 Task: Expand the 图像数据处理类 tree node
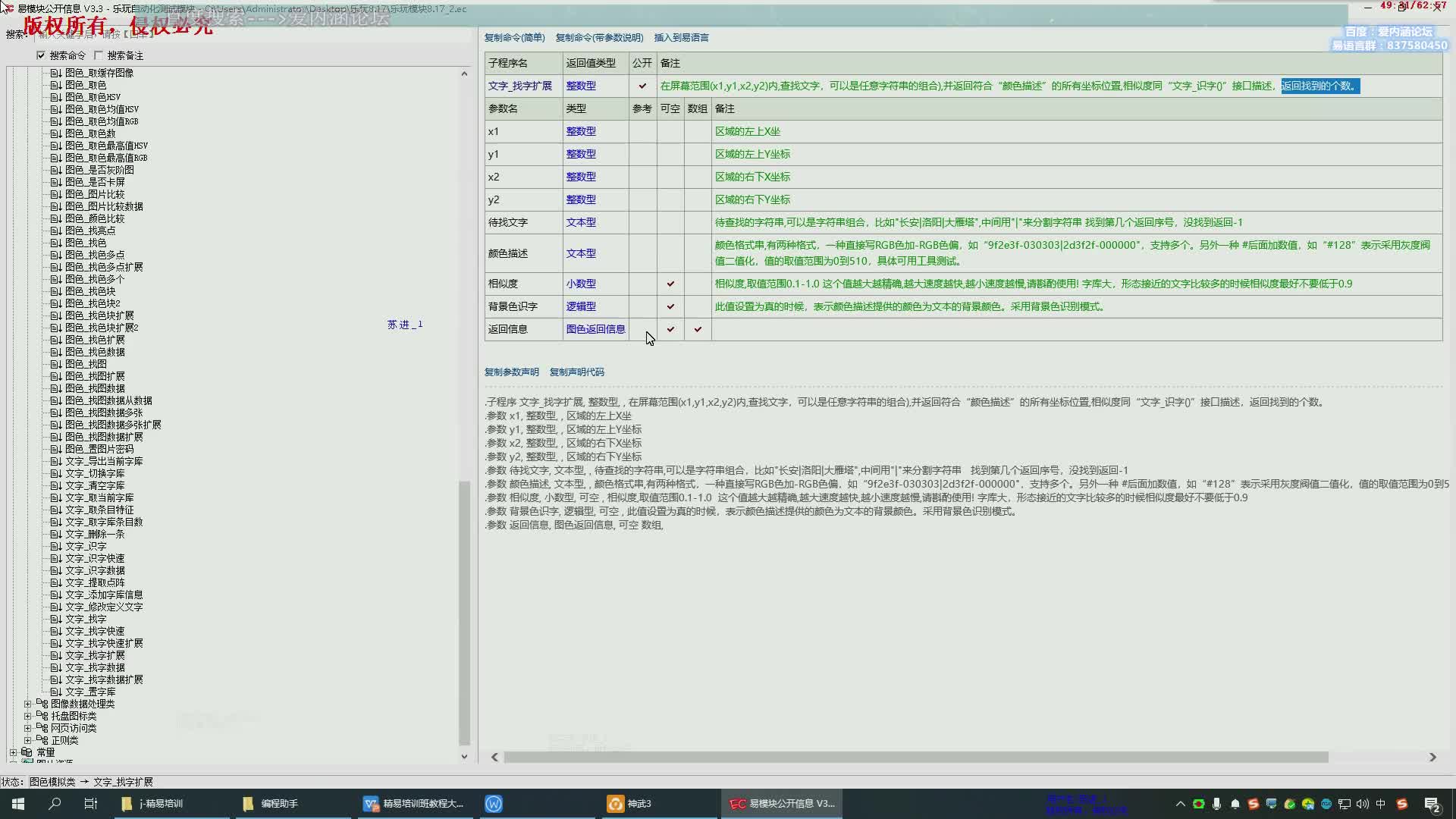(28, 704)
